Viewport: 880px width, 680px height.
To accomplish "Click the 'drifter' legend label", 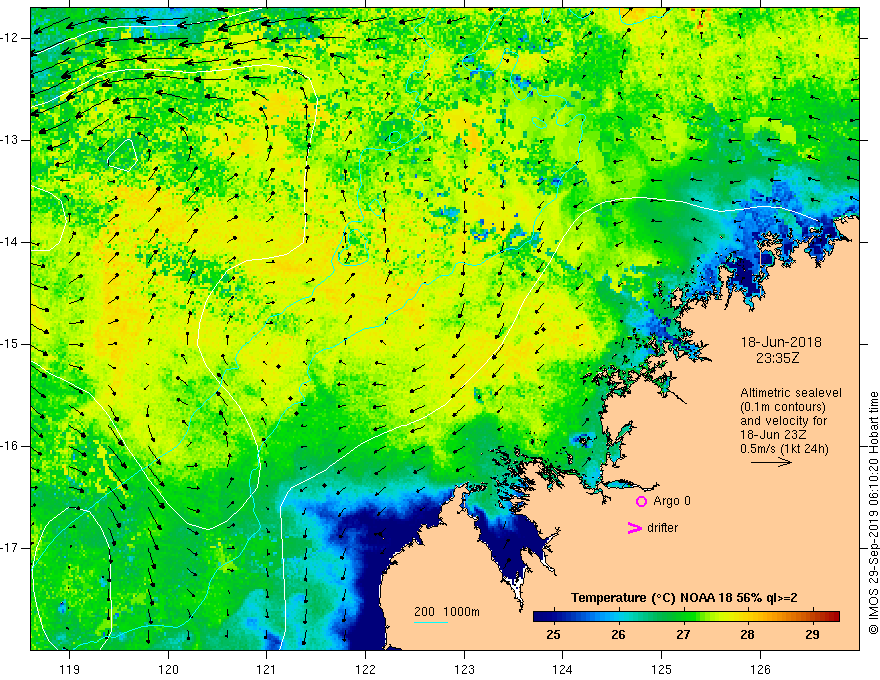I will pyautogui.click(x=662, y=528).
